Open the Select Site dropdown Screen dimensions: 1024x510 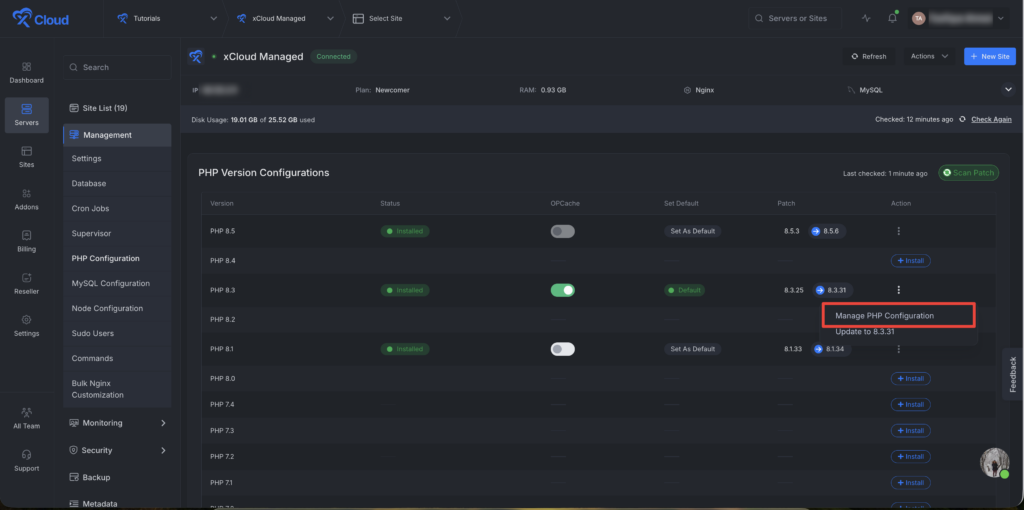pos(402,18)
